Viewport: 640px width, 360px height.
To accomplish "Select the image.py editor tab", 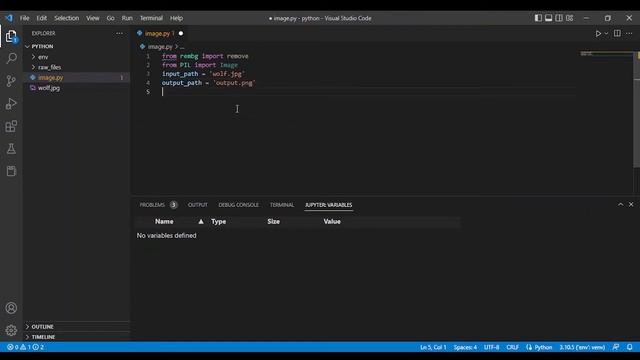I will pyautogui.click(x=160, y=33).
